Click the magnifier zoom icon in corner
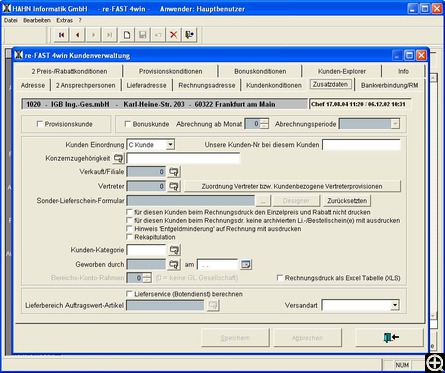The height and width of the screenshot is (373, 445). tap(435, 363)
